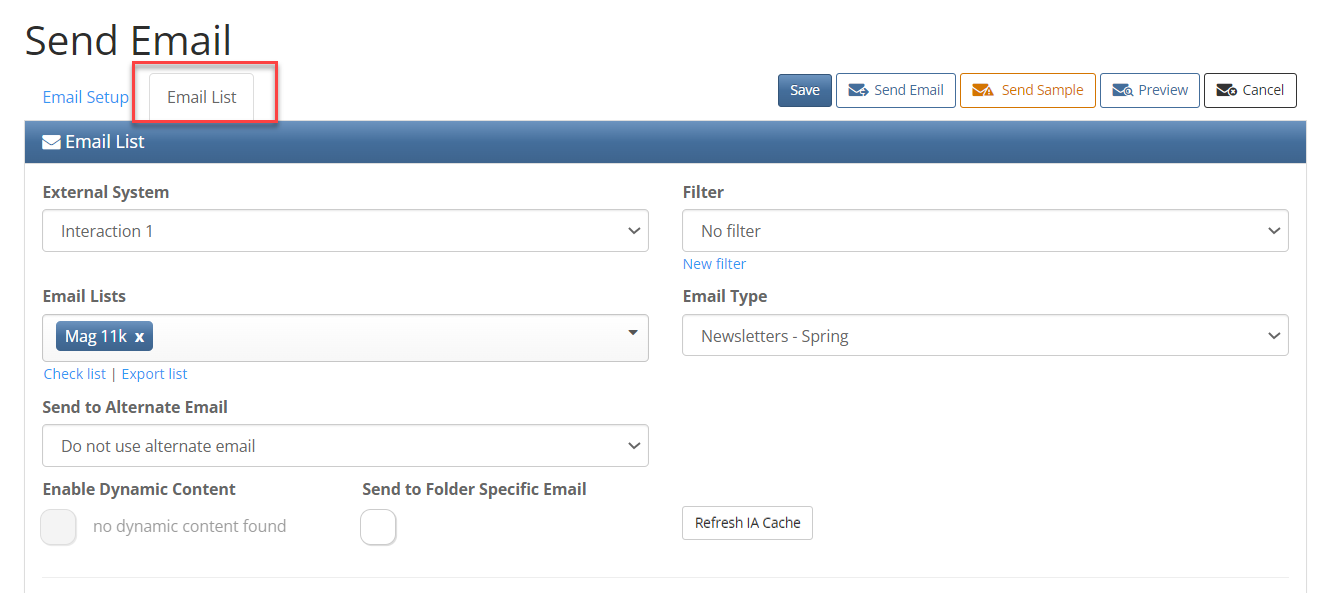Click the envelope icon on Send Email button
1329x593 pixels.
(857, 90)
